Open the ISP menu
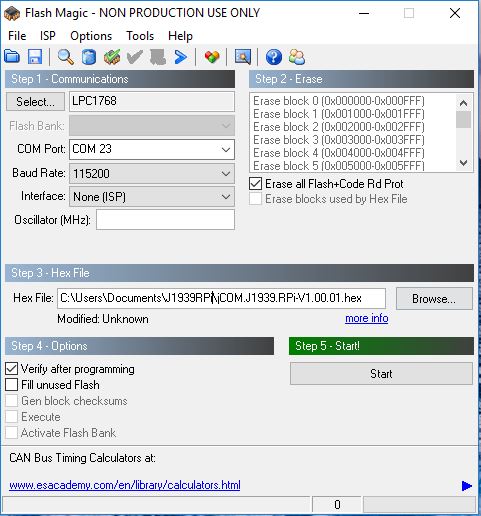Image resolution: width=481 pixels, height=516 pixels. pyautogui.click(x=48, y=36)
